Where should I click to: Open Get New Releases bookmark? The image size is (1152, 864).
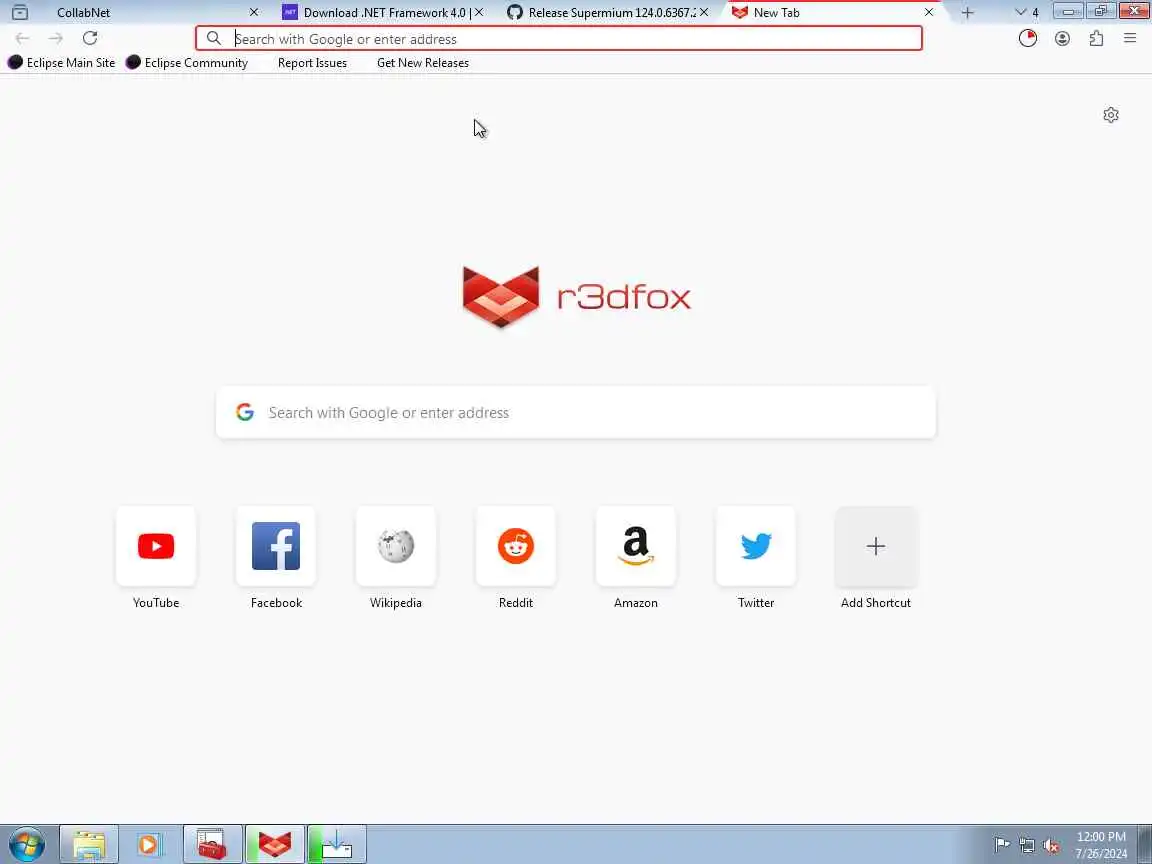tap(422, 62)
